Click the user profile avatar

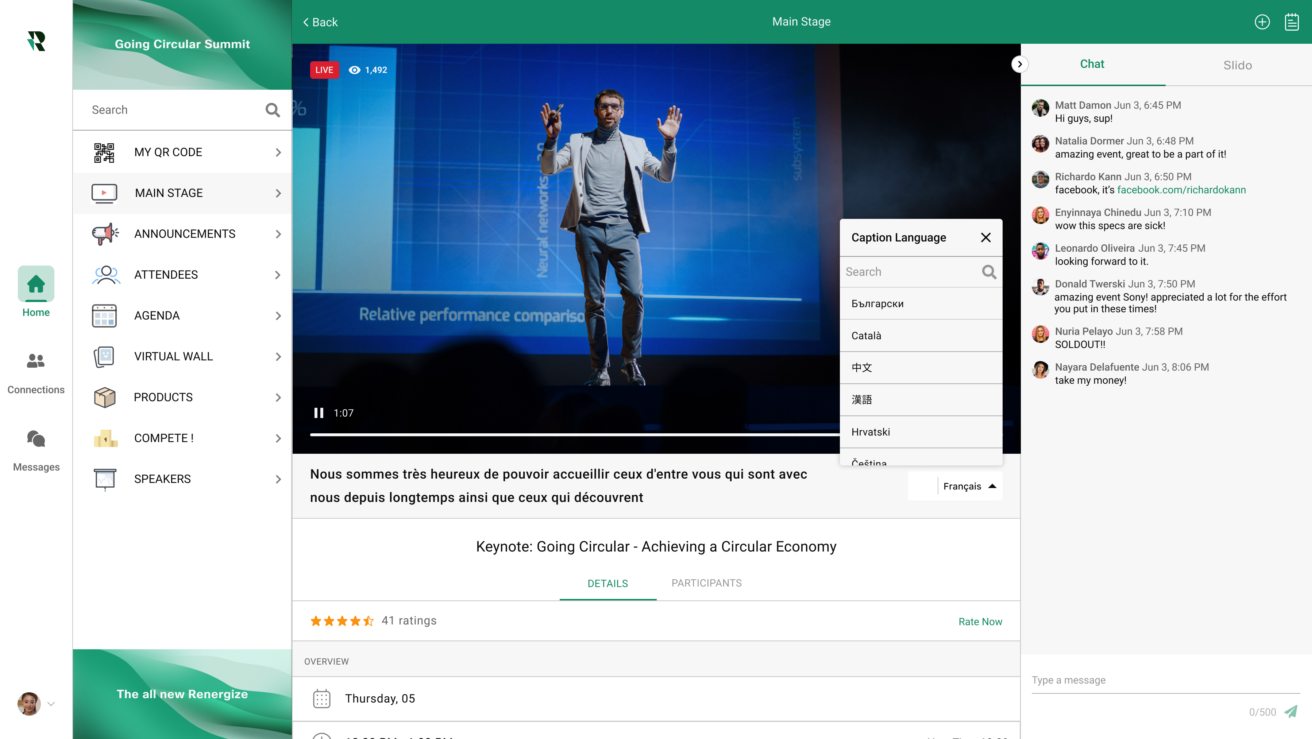29,704
